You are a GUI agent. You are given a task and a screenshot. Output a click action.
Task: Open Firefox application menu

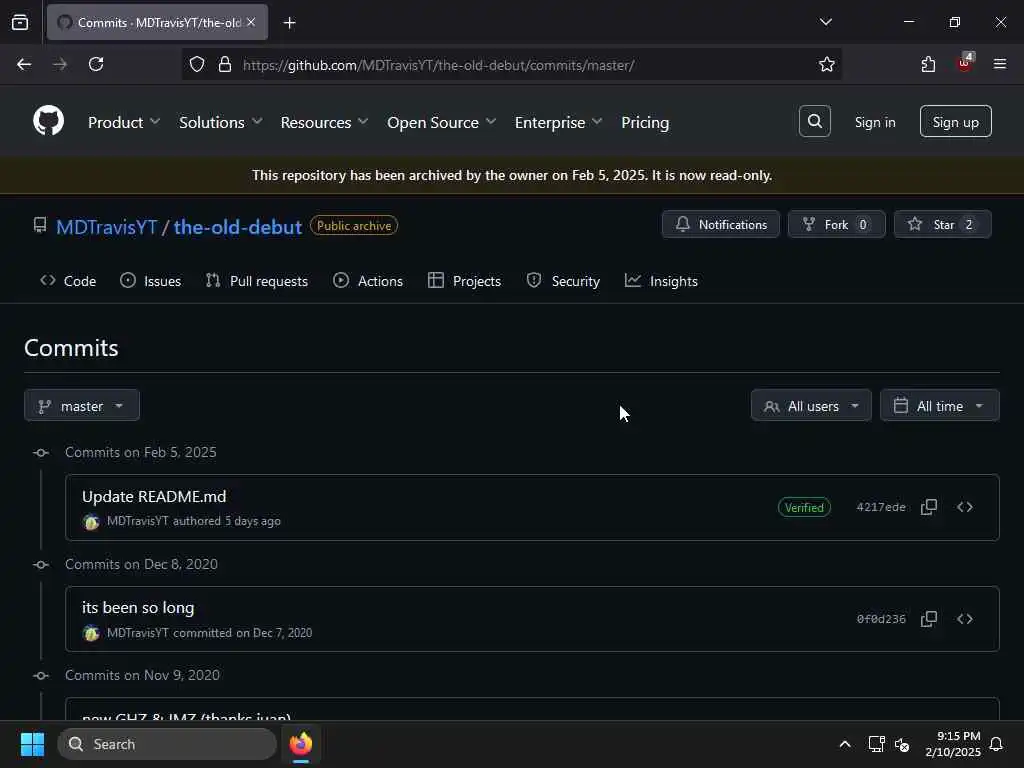tap(999, 64)
